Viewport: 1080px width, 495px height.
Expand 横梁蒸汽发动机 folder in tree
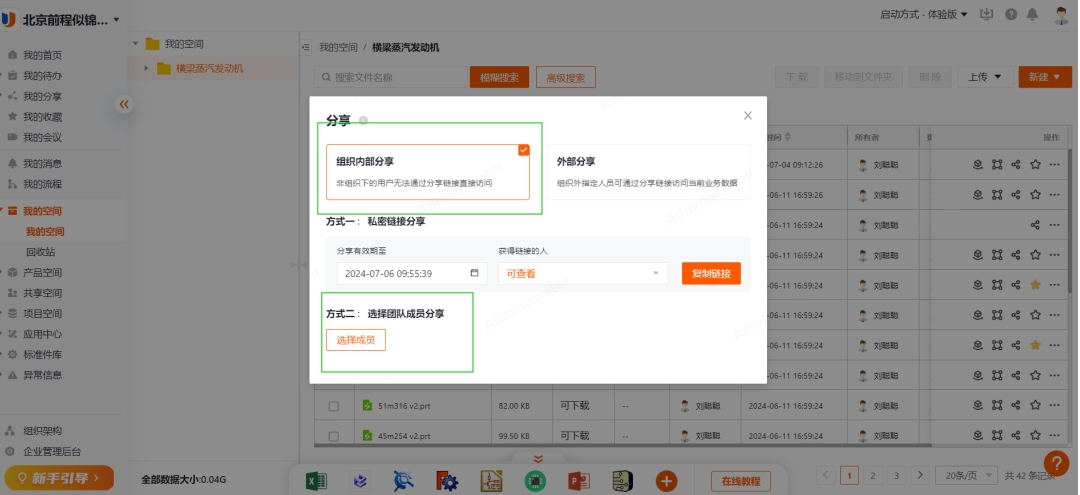pos(147,69)
